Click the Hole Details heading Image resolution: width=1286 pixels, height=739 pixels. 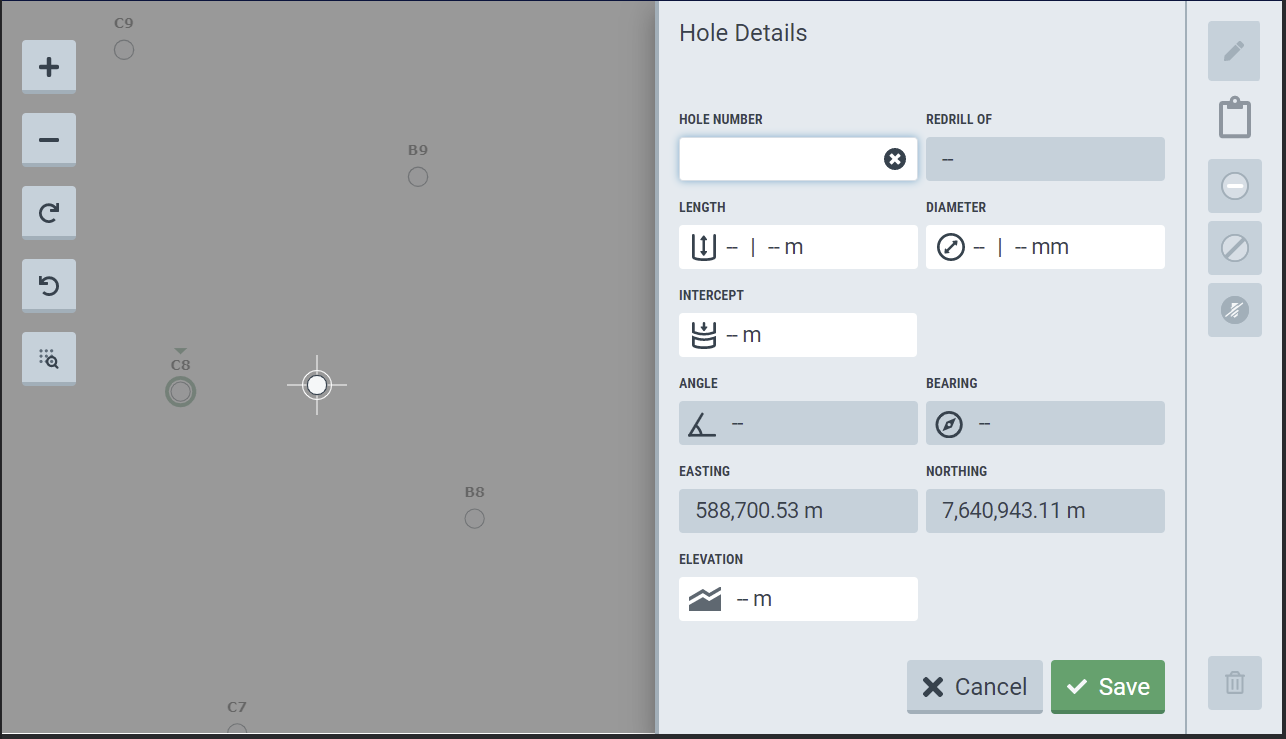click(743, 32)
